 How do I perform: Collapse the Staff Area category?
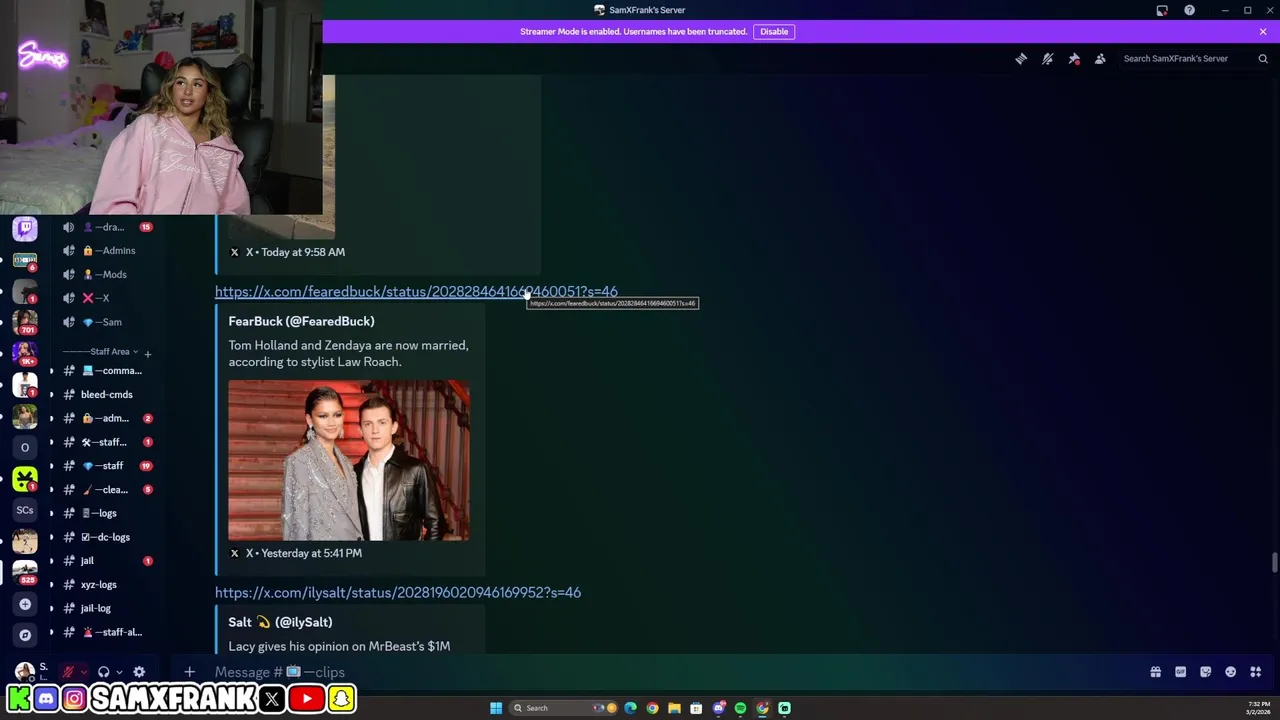coord(100,352)
